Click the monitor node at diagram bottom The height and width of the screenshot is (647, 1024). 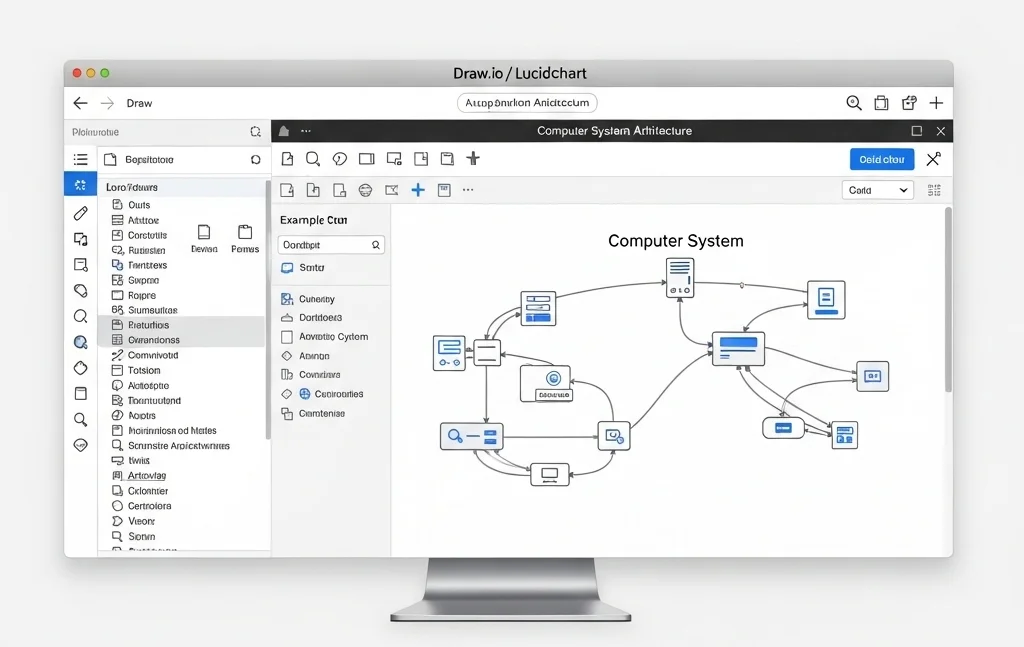click(x=550, y=474)
